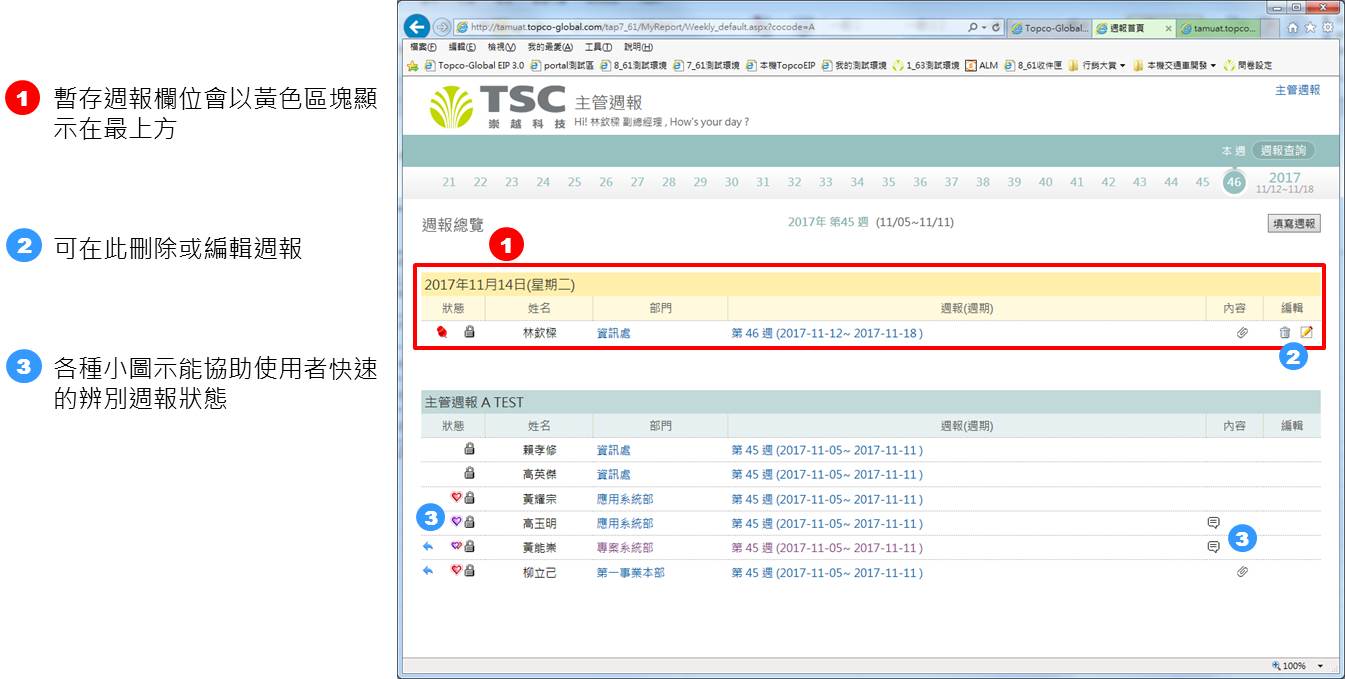Click the lock icon next to 賴孝修
The width and height of the screenshot is (1345, 679).
(x=469, y=449)
